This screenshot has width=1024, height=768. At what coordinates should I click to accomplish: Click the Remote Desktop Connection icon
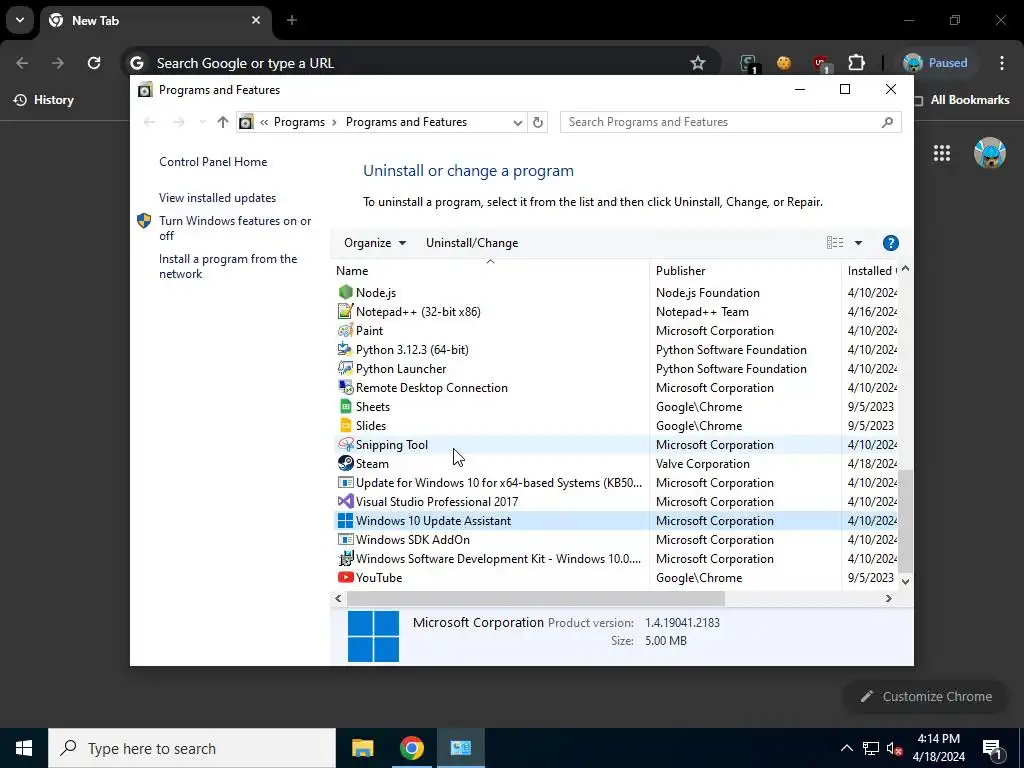pos(345,387)
